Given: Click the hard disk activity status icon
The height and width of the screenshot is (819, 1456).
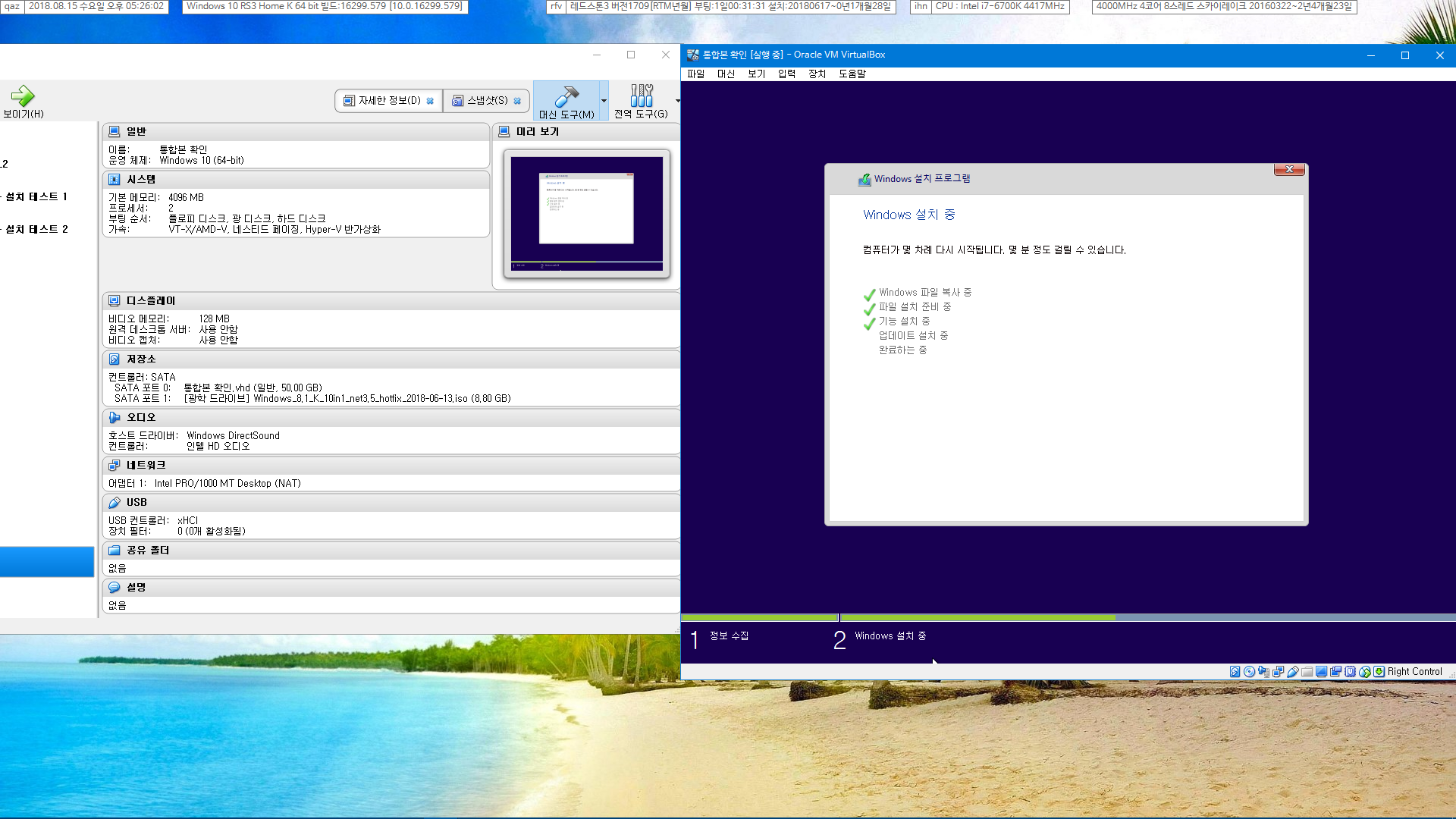Looking at the screenshot, I should point(1235,672).
